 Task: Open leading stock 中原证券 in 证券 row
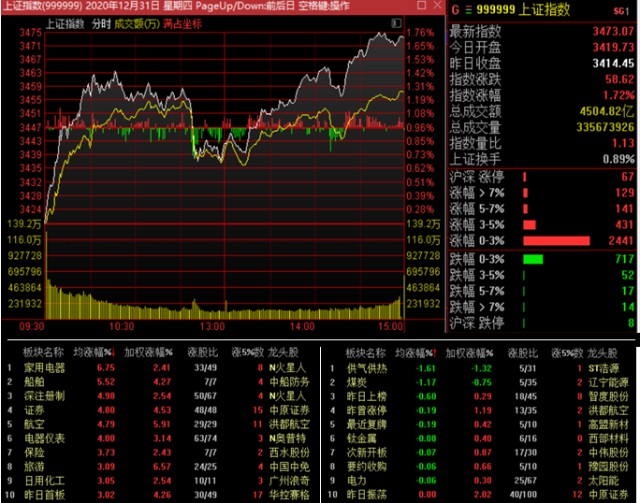point(289,409)
